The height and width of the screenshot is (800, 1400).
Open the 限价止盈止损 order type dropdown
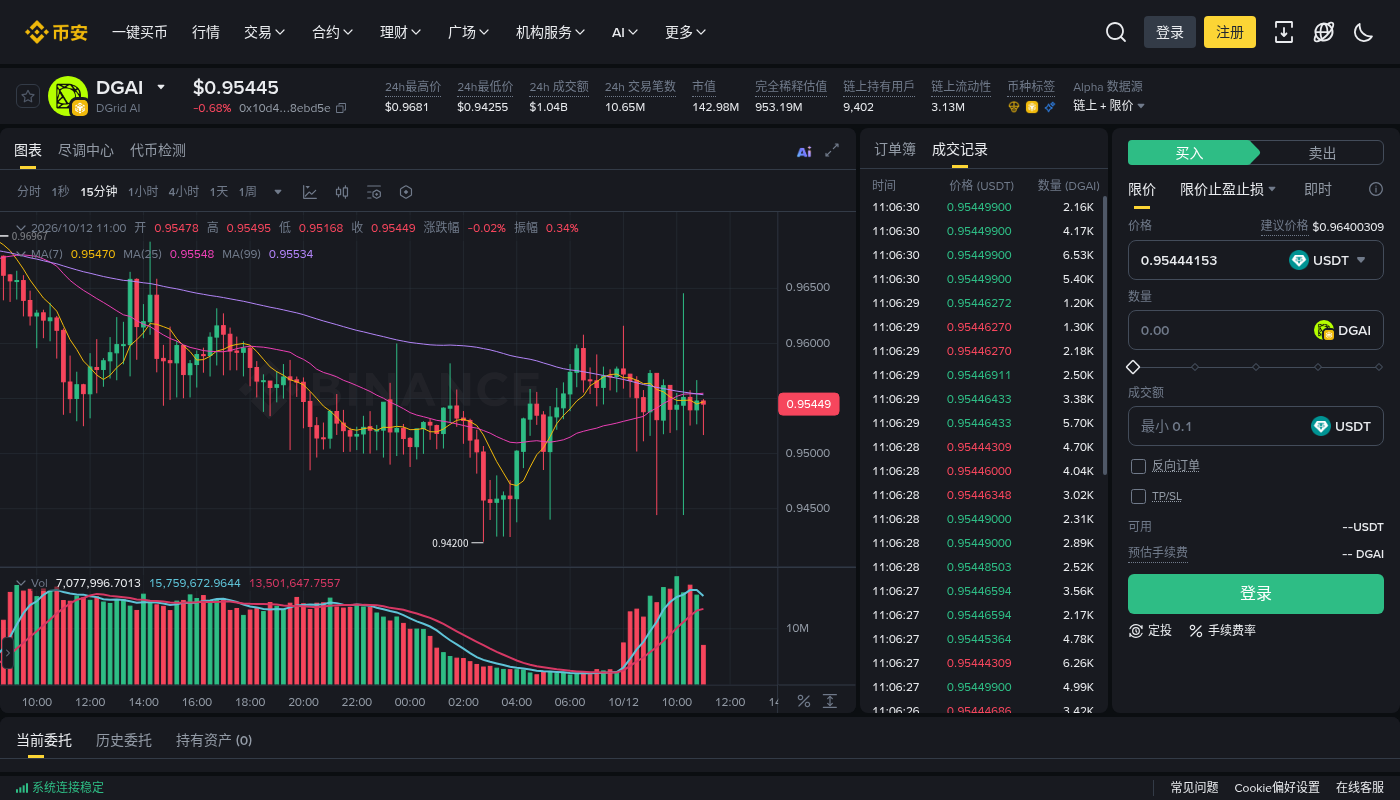click(1228, 189)
